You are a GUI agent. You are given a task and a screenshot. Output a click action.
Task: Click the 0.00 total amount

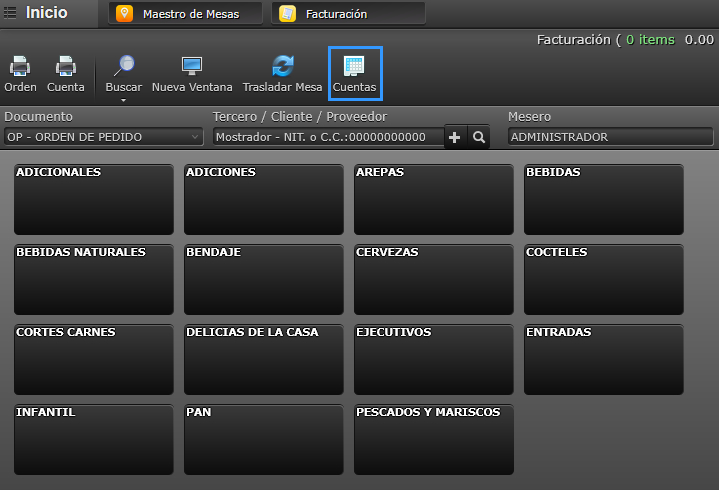699,40
